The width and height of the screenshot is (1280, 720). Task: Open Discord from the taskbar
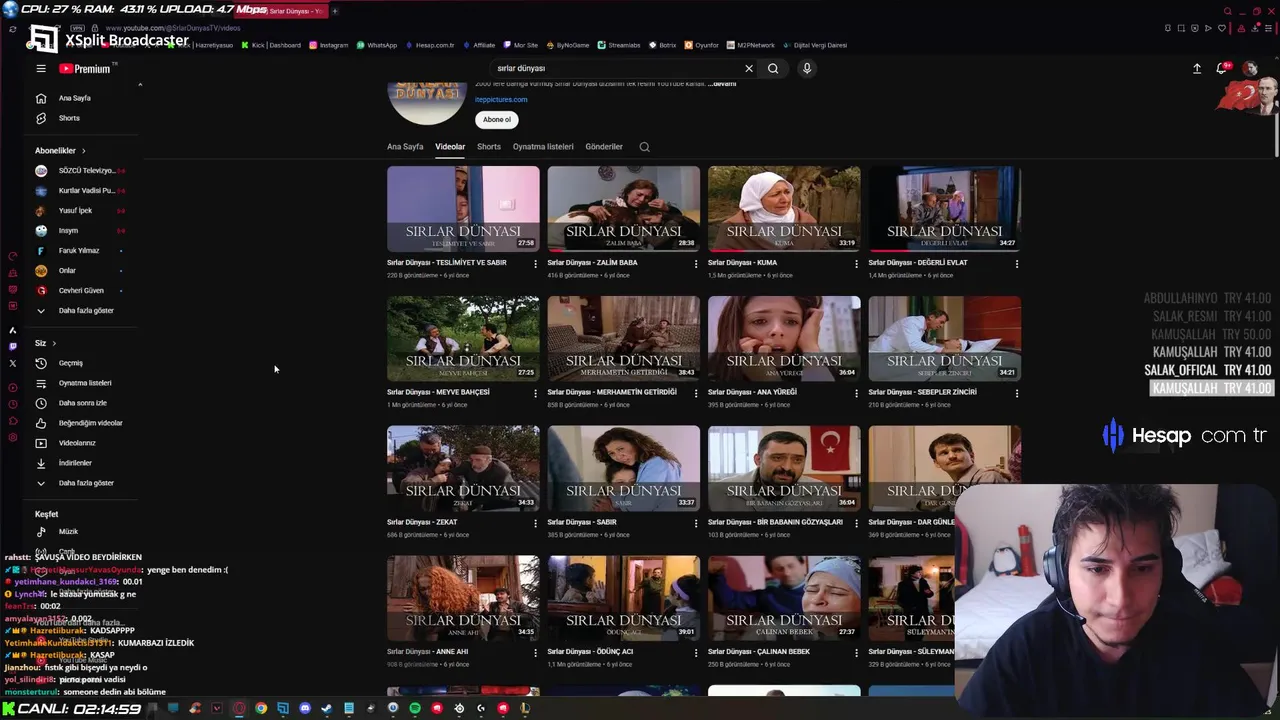point(305,708)
